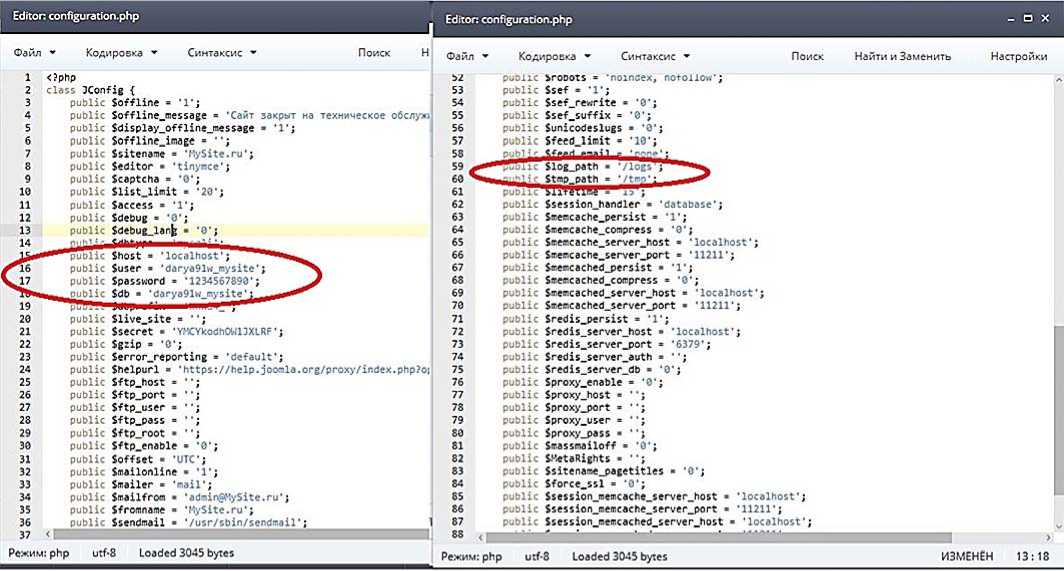This screenshot has width=1064, height=571.
Task: Click line with $debug_lang '0'
Action: tap(144, 230)
